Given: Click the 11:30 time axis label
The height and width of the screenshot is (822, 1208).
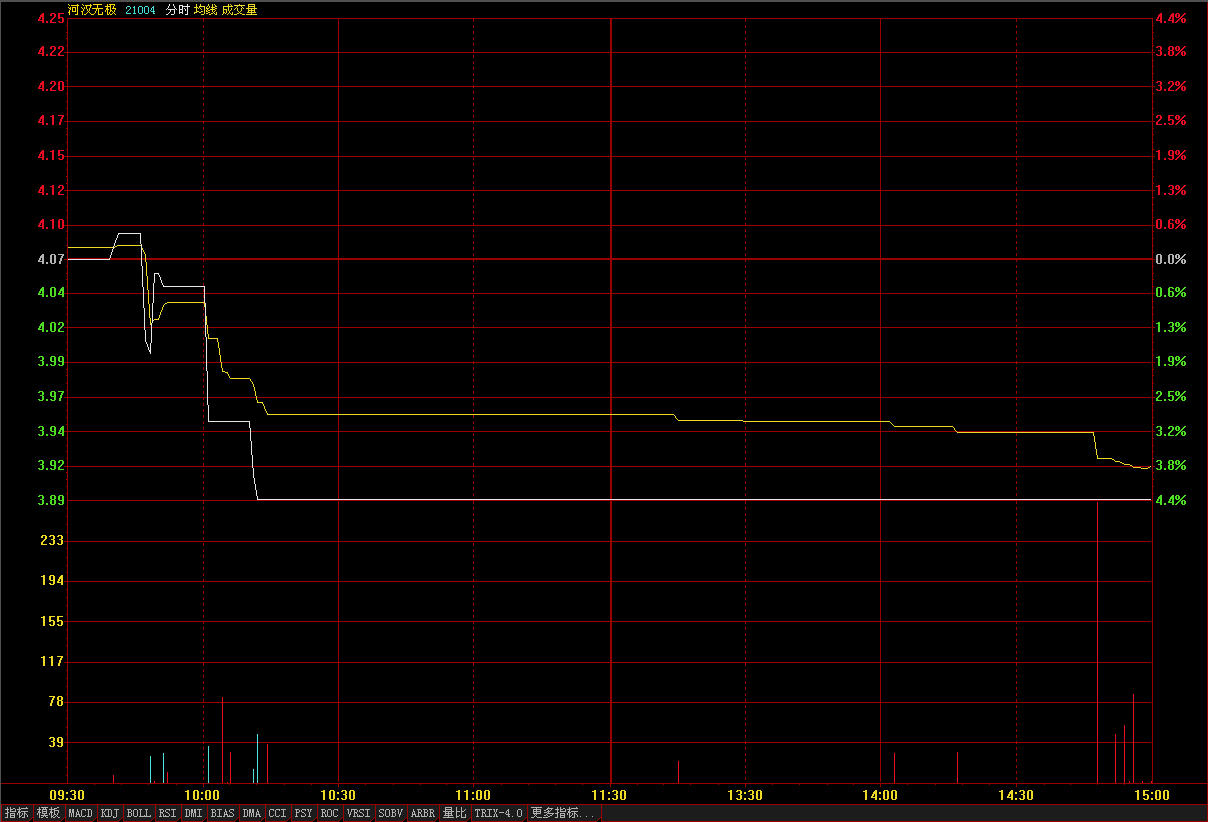Looking at the screenshot, I should [609, 795].
